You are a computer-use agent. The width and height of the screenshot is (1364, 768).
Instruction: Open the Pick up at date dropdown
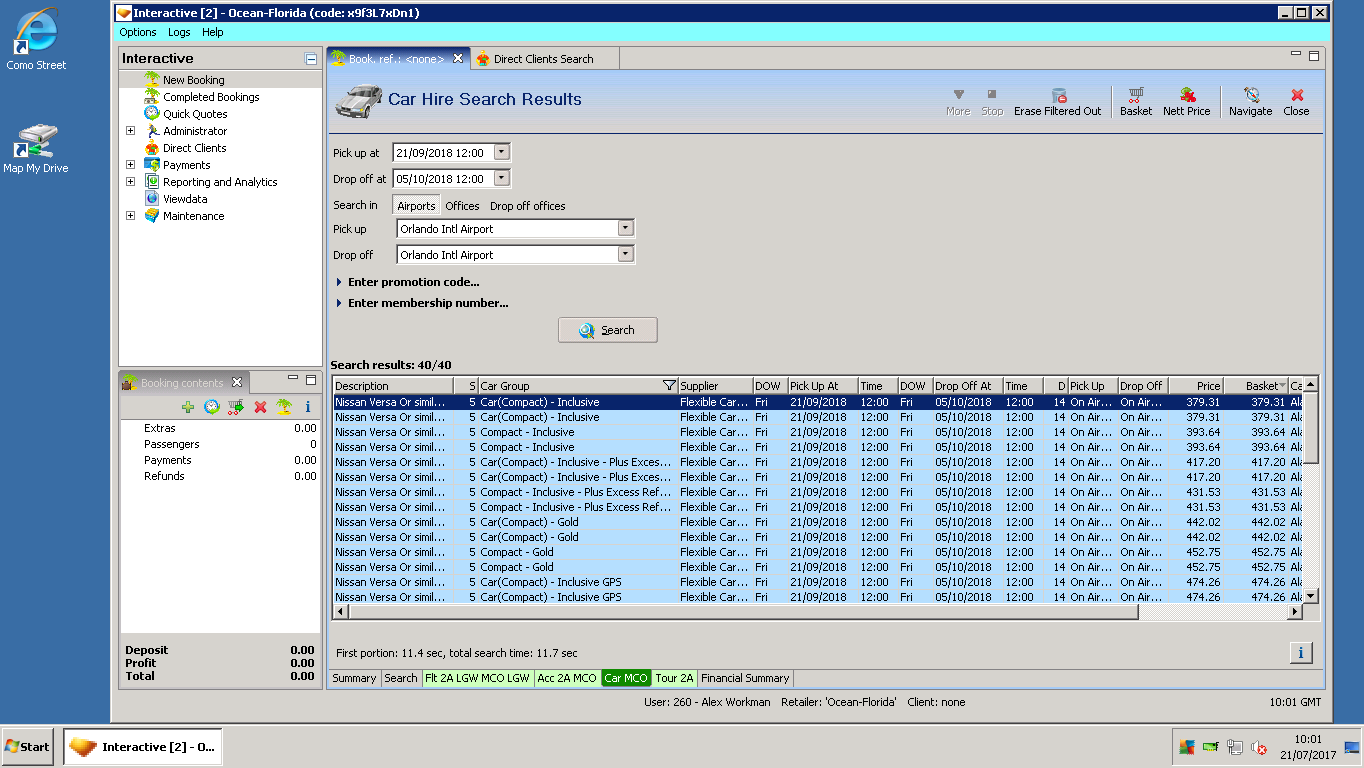point(502,153)
